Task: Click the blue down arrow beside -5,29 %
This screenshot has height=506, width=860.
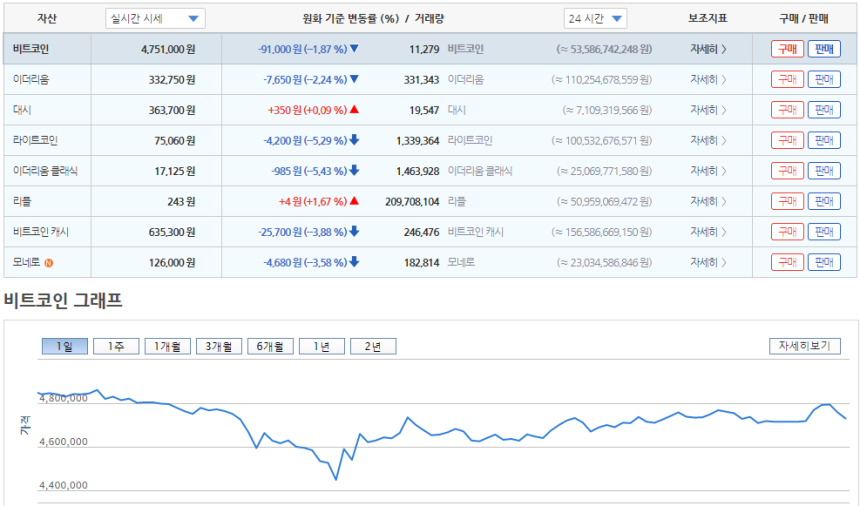Action: (x=354, y=140)
